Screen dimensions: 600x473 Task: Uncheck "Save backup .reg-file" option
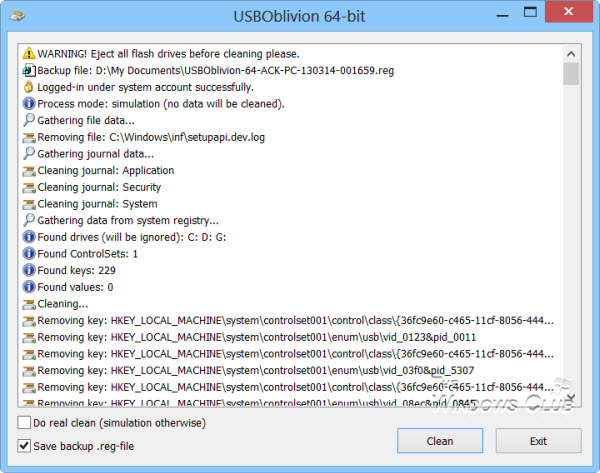point(24,446)
